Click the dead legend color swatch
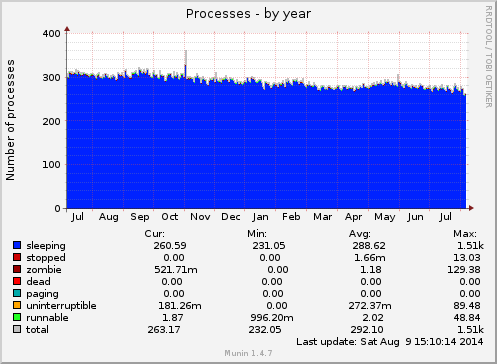The image size is (497, 364). click(x=17, y=281)
